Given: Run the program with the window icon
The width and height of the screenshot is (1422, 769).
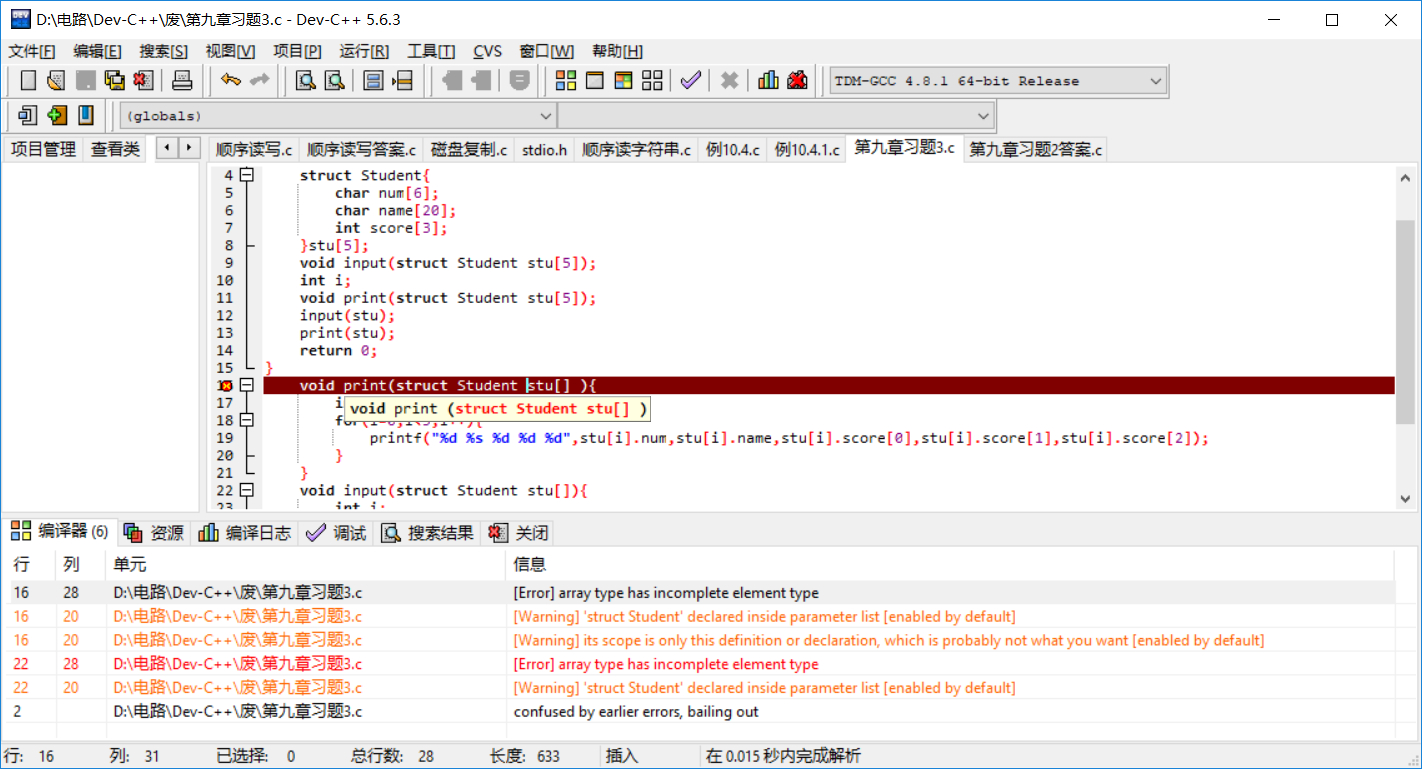Looking at the screenshot, I should coord(594,81).
